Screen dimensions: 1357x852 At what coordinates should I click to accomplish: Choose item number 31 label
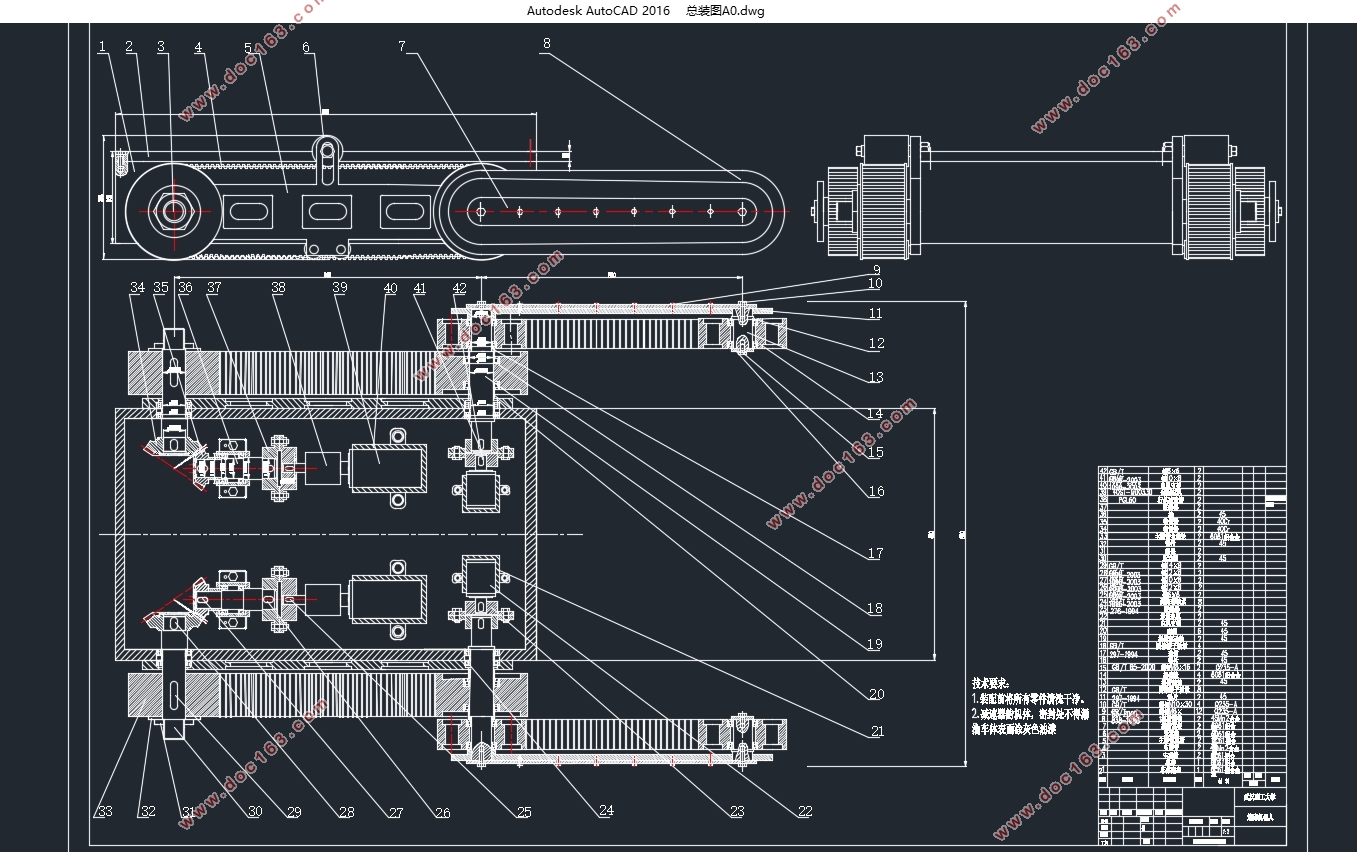click(x=187, y=811)
